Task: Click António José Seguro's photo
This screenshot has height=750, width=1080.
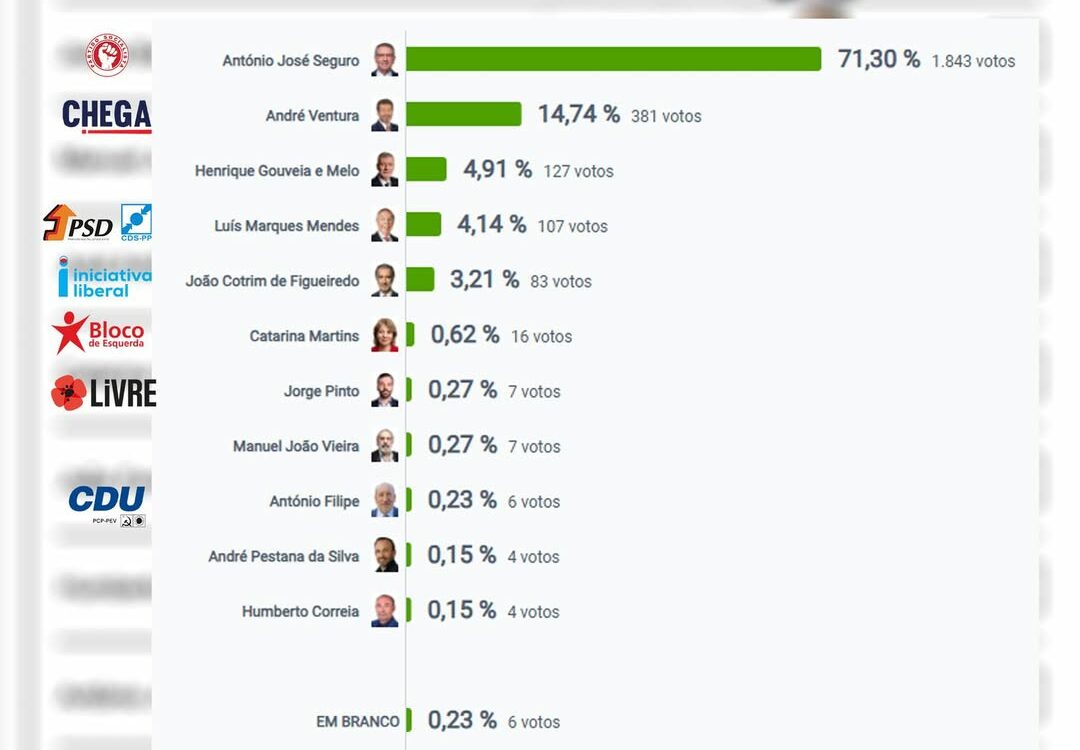Action: pos(384,60)
